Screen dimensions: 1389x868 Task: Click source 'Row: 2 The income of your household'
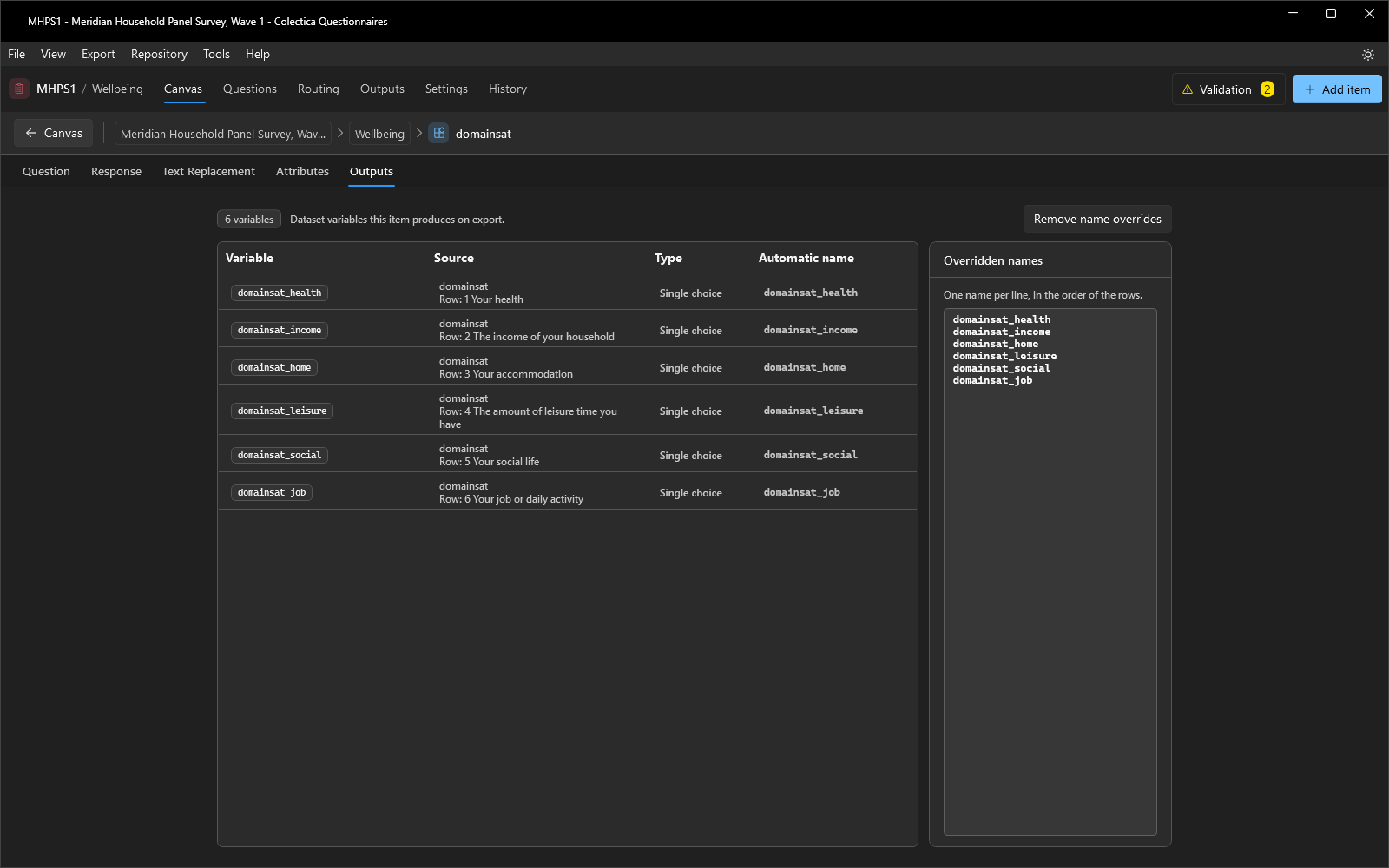point(527,337)
